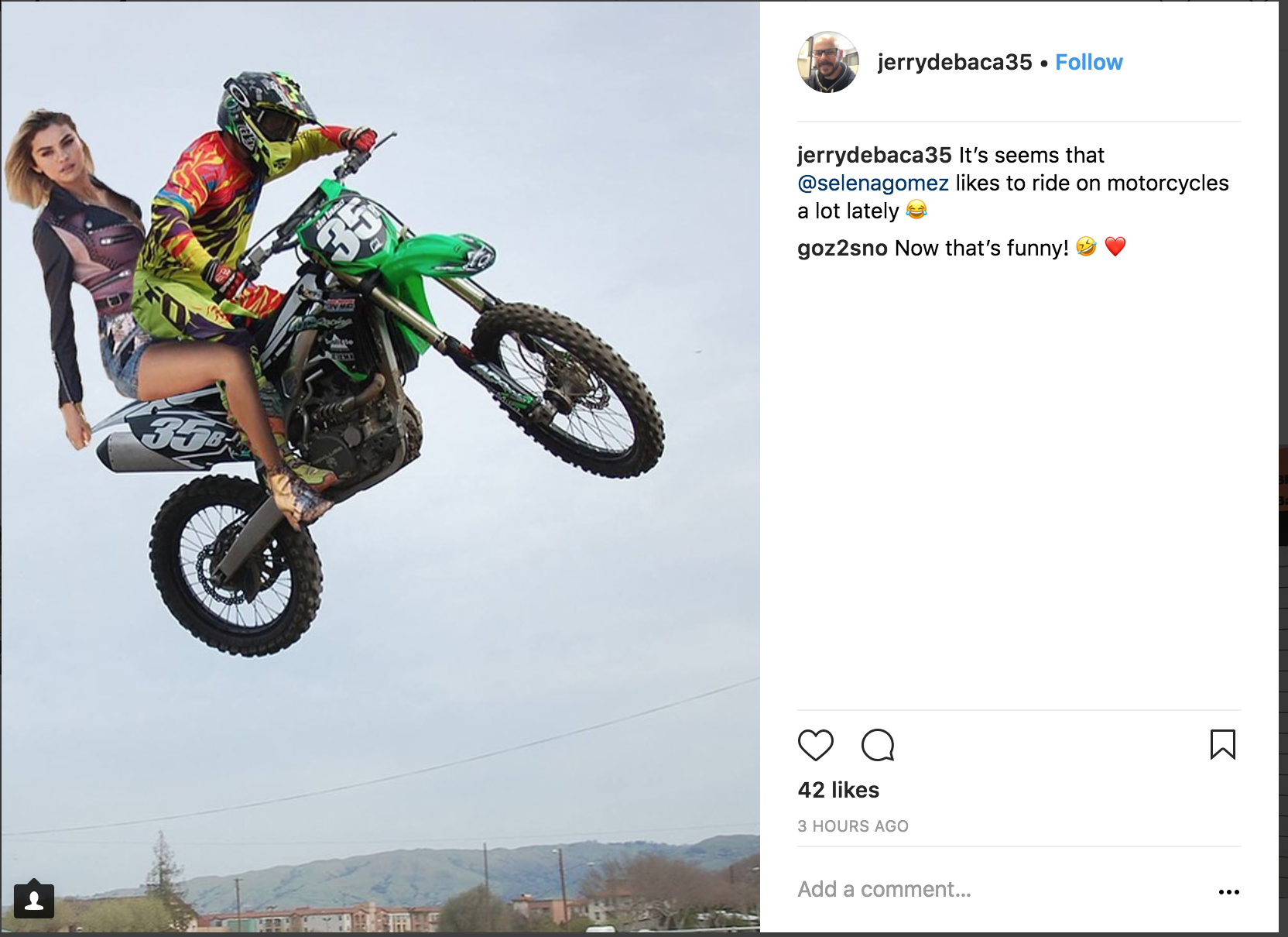Image resolution: width=1288 pixels, height=937 pixels.
Task: Click the motorcycle jump photo
Action: [380, 466]
